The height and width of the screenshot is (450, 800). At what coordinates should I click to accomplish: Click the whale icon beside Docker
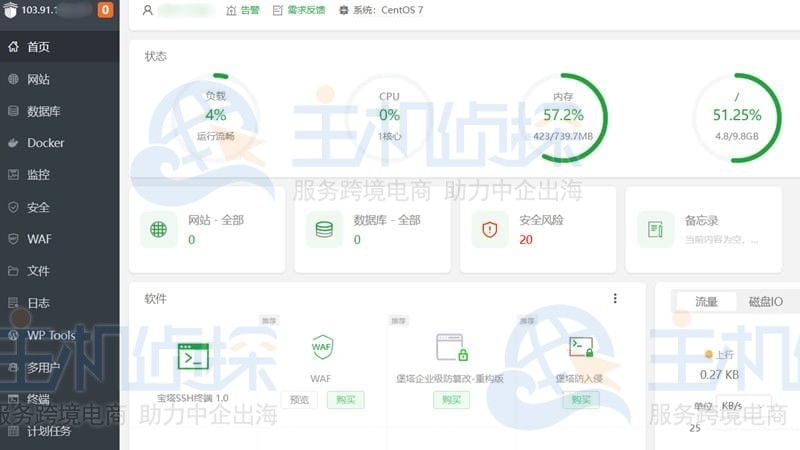coord(13,143)
